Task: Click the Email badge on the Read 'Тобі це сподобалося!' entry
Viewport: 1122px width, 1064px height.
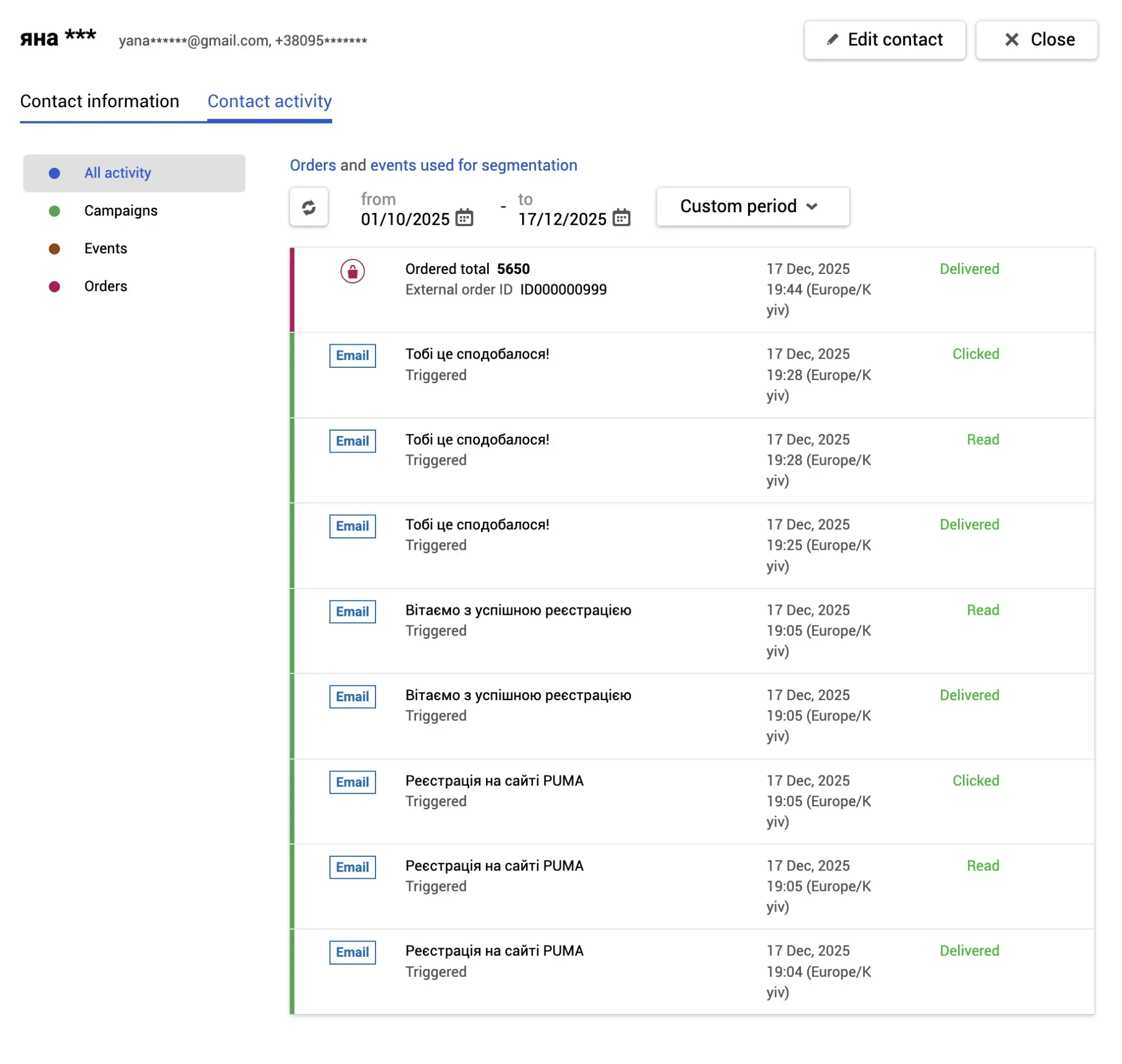Action: coord(352,441)
